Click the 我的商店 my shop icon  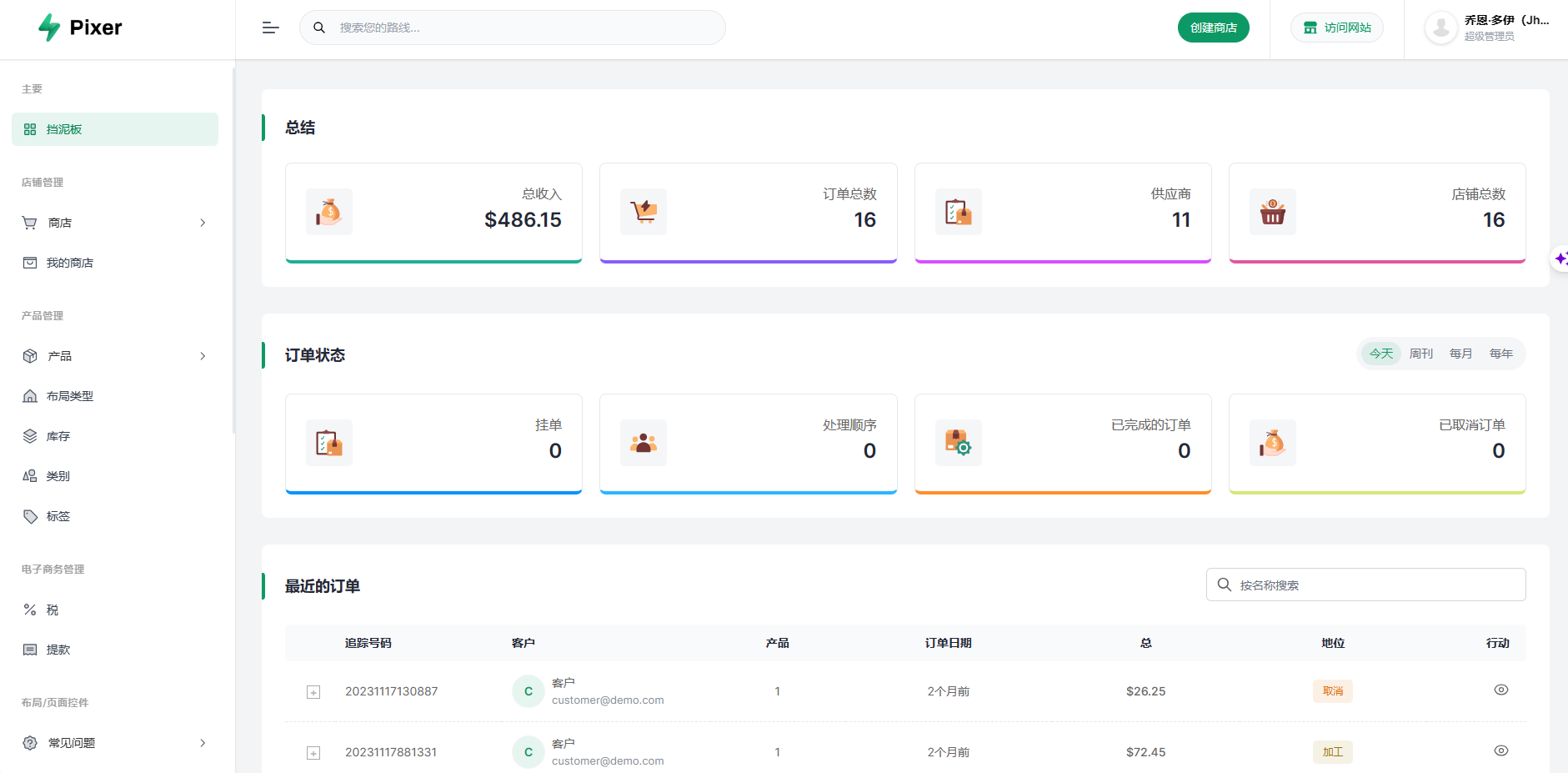click(x=30, y=262)
